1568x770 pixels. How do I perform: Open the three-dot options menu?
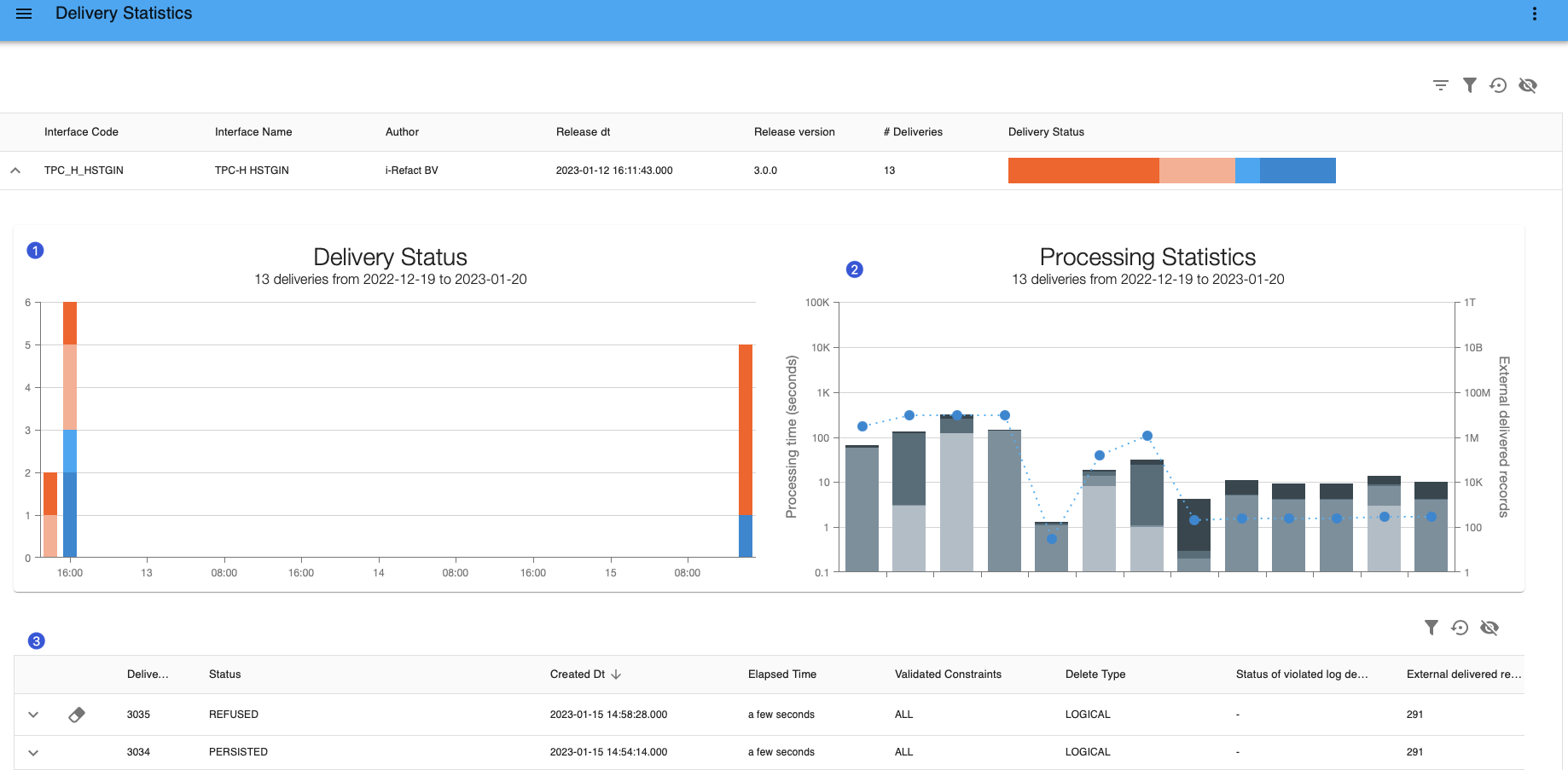(x=1535, y=14)
